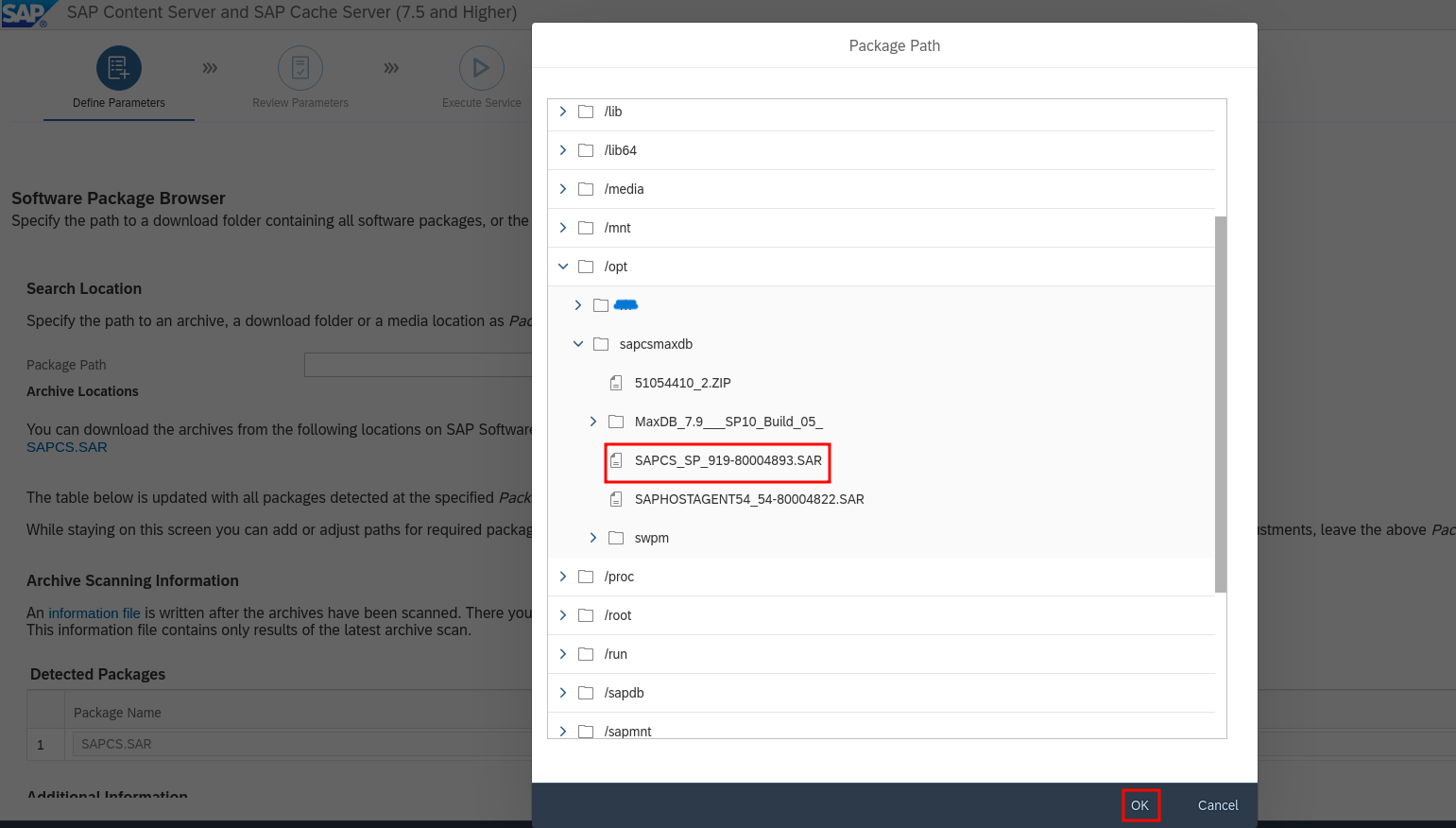
Task: Click the Execute Service step icon
Action: tap(481, 68)
